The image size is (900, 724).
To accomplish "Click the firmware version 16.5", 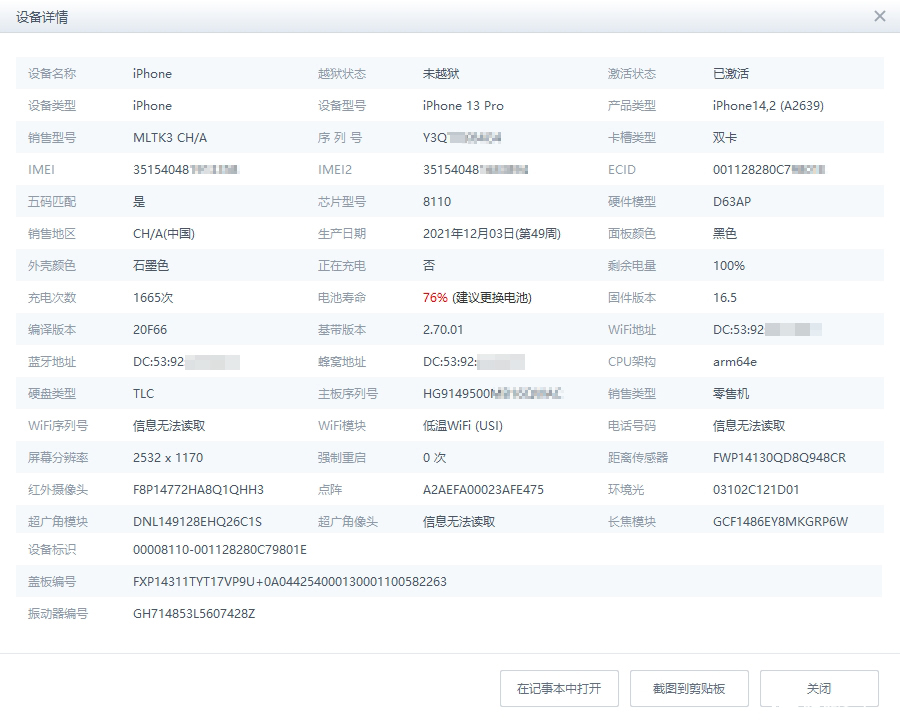I will click(x=724, y=298).
